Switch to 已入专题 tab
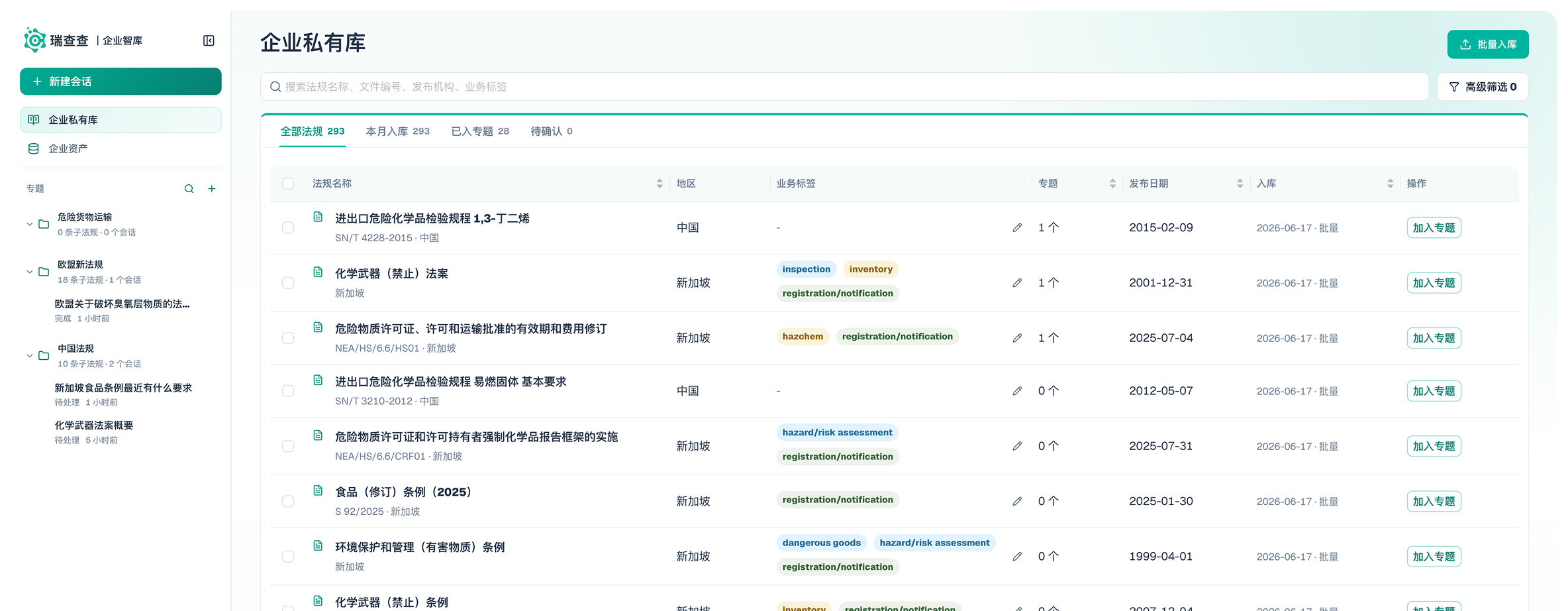The height and width of the screenshot is (611, 1568). point(480,131)
